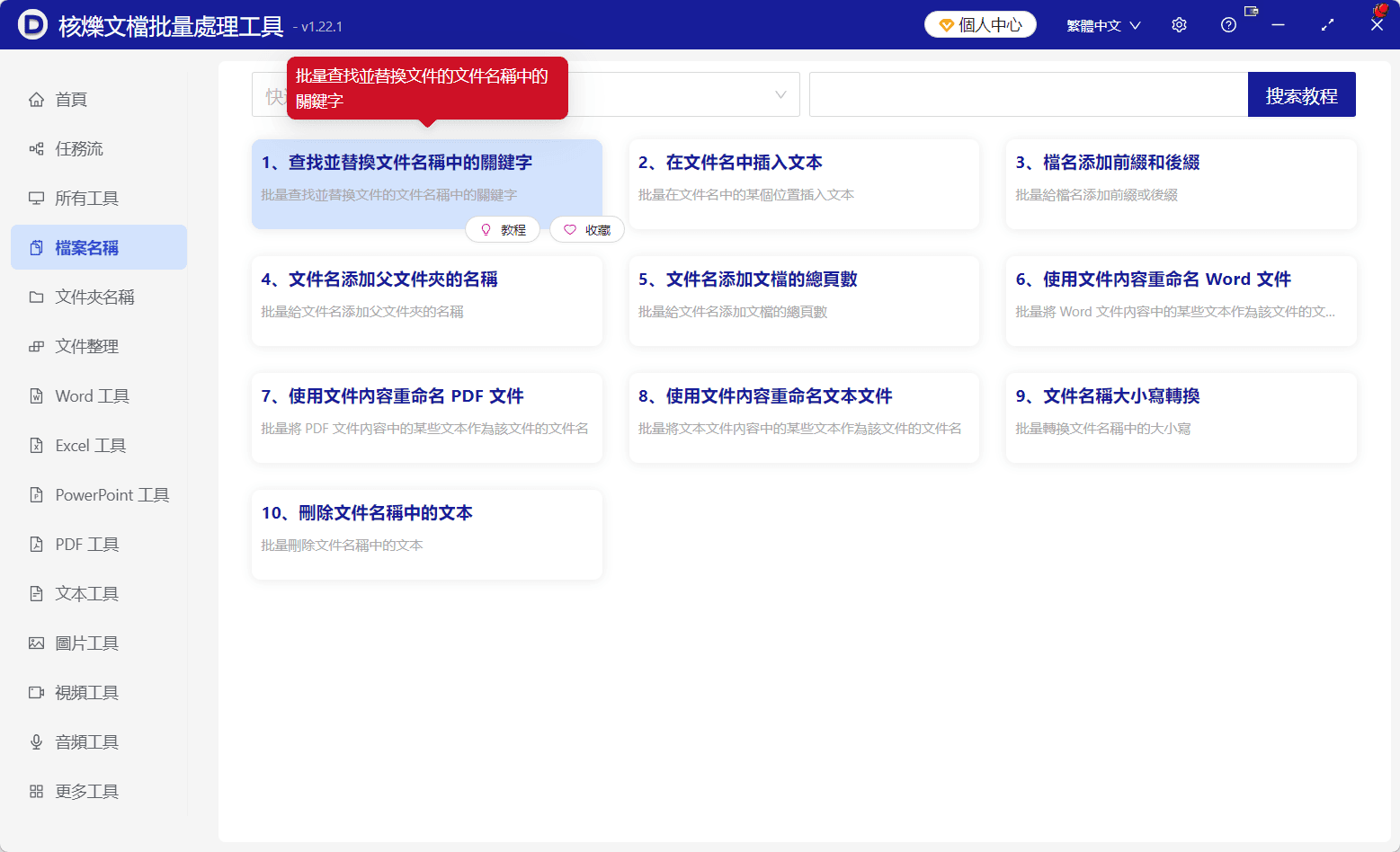Click the home icon beside 首頁
Screen dimensions: 1400x852
tap(36, 100)
